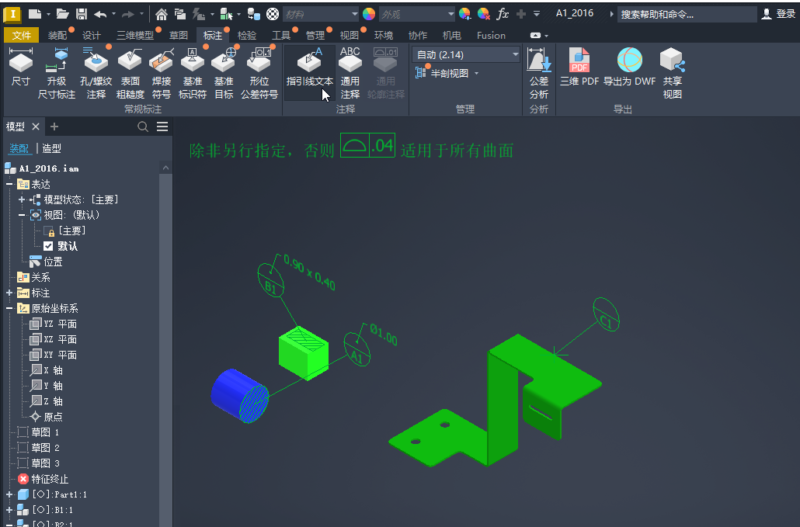Open the 文件 file menu
This screenshot has height=527, width=800.
click(x=21, y=35)
